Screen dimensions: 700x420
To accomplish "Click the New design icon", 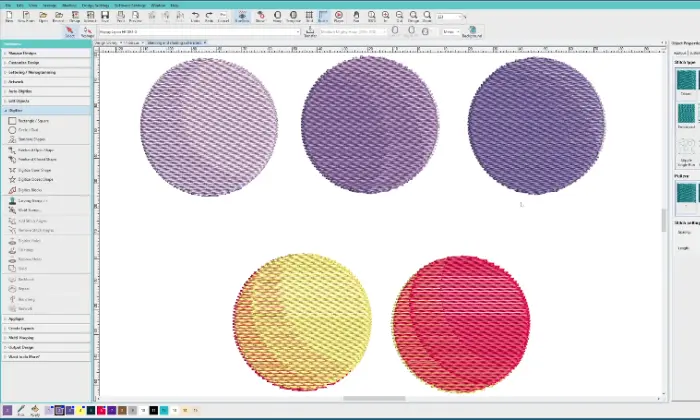I will coord(9,17).
